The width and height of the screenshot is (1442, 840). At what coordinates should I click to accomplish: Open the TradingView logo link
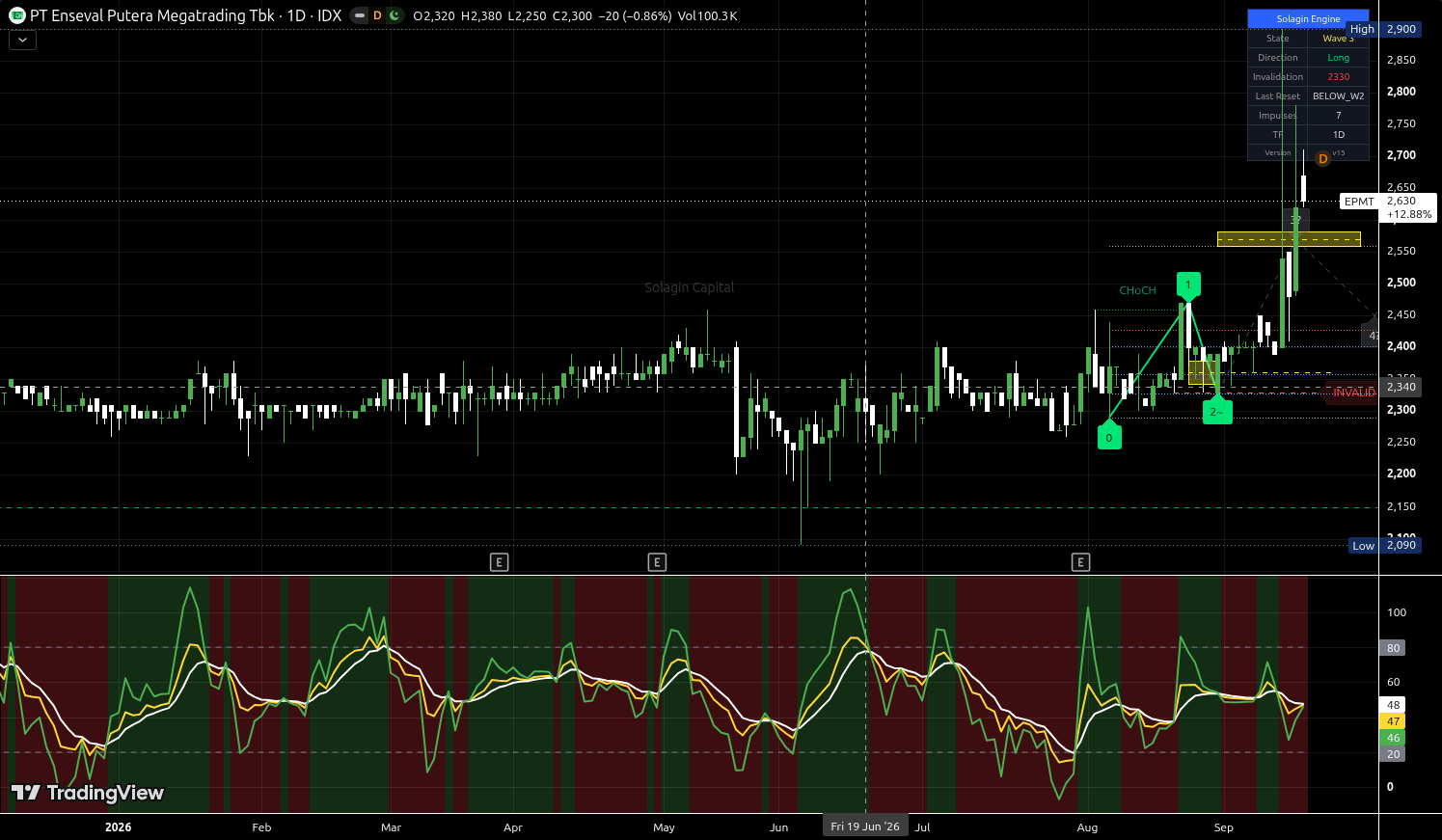[x=88, y=793]
